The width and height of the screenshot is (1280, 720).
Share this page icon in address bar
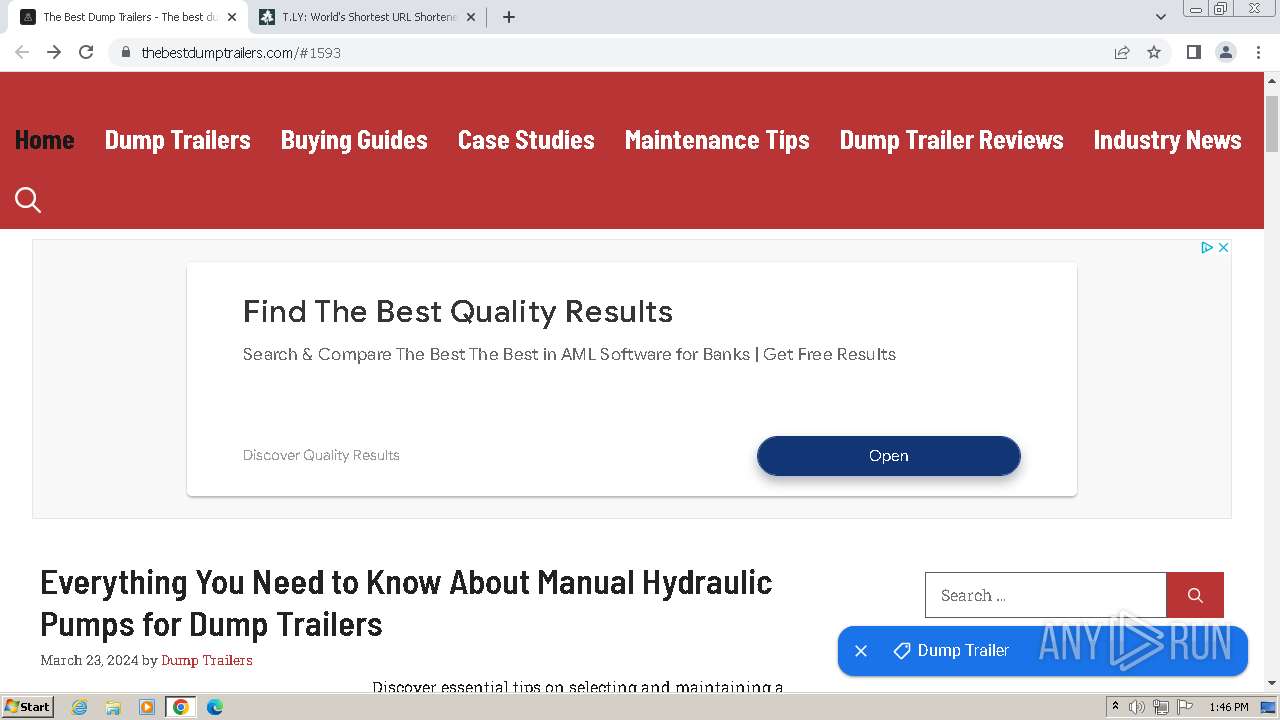[x=1122, y=52]
